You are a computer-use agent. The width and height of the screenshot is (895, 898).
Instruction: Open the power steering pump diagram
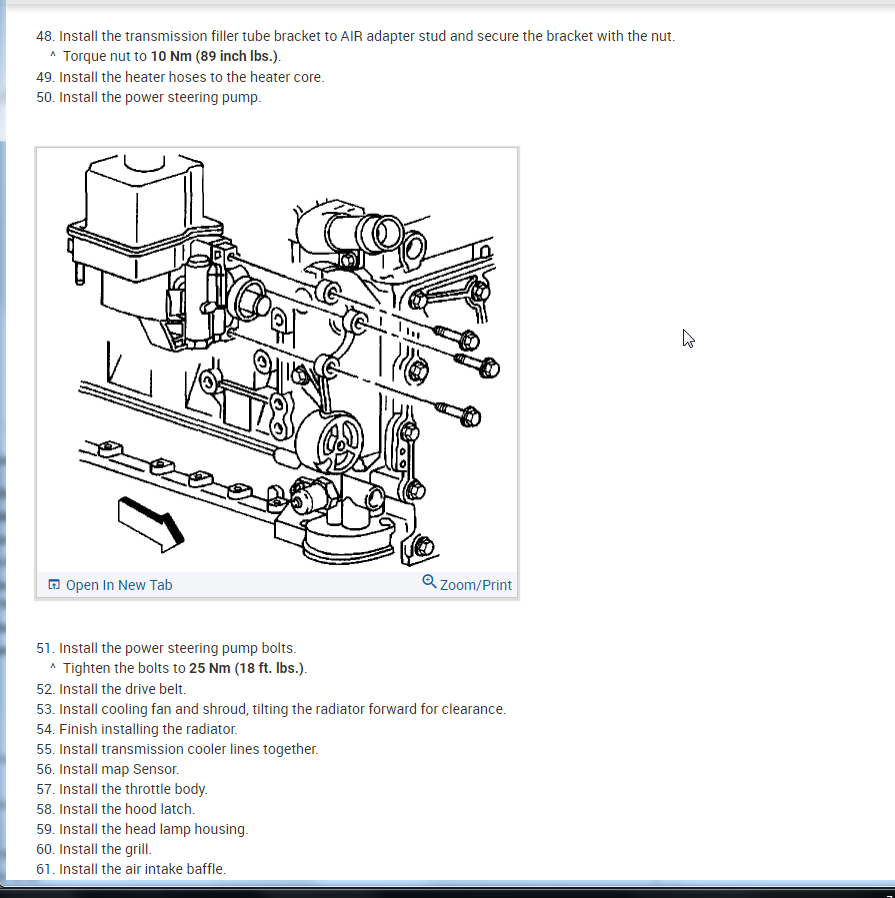pyautogui.click(x=277, y=360)
